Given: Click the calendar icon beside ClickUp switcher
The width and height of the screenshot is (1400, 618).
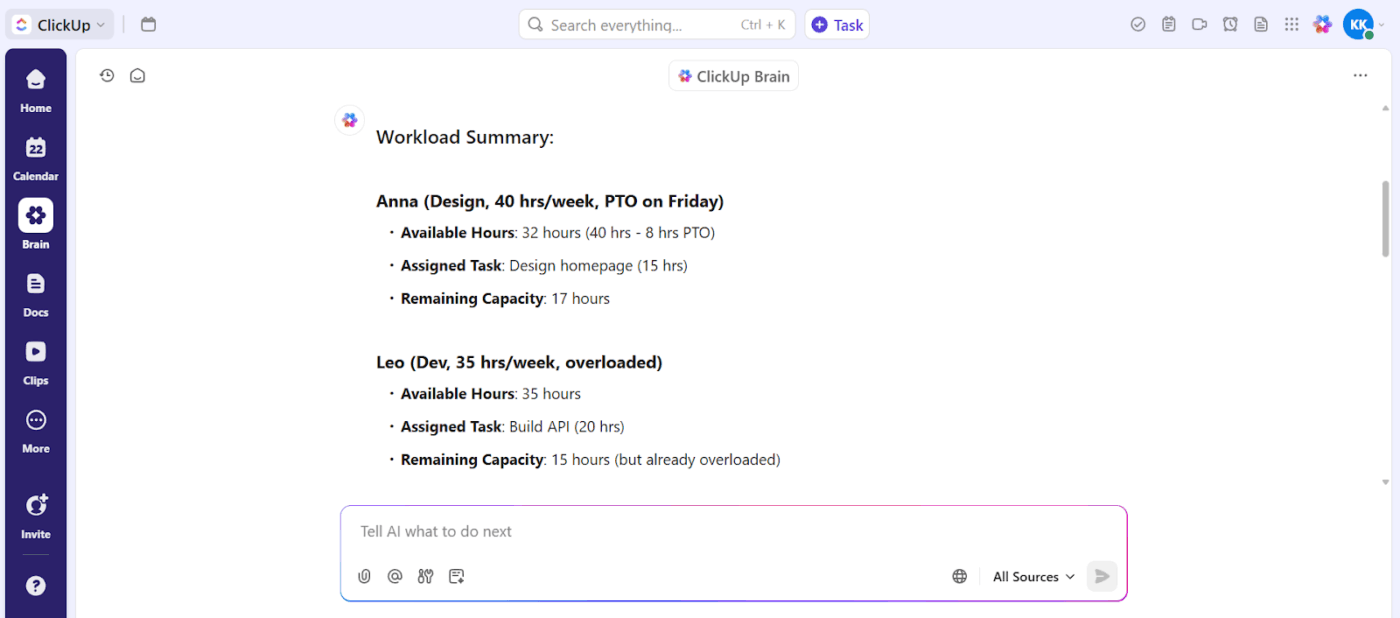Looking at the screenshot, I should [148, 25].
